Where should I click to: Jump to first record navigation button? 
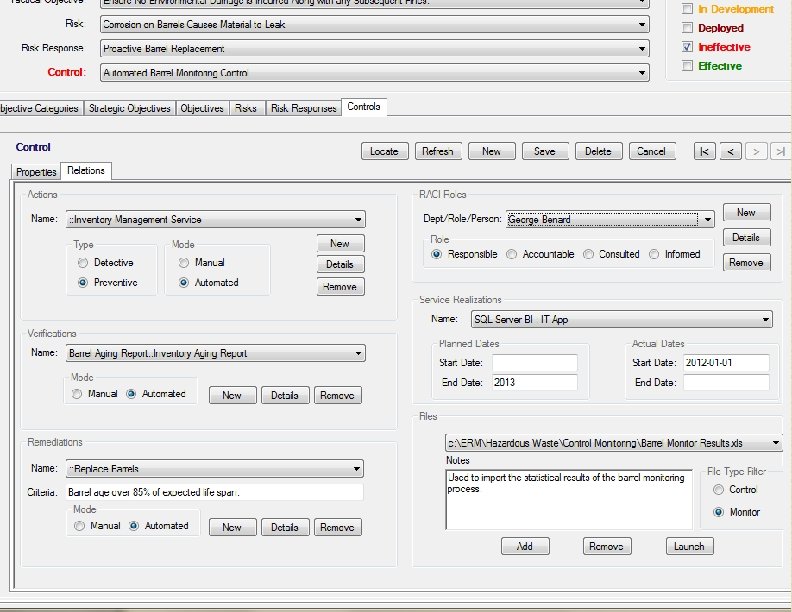(705, 151)
